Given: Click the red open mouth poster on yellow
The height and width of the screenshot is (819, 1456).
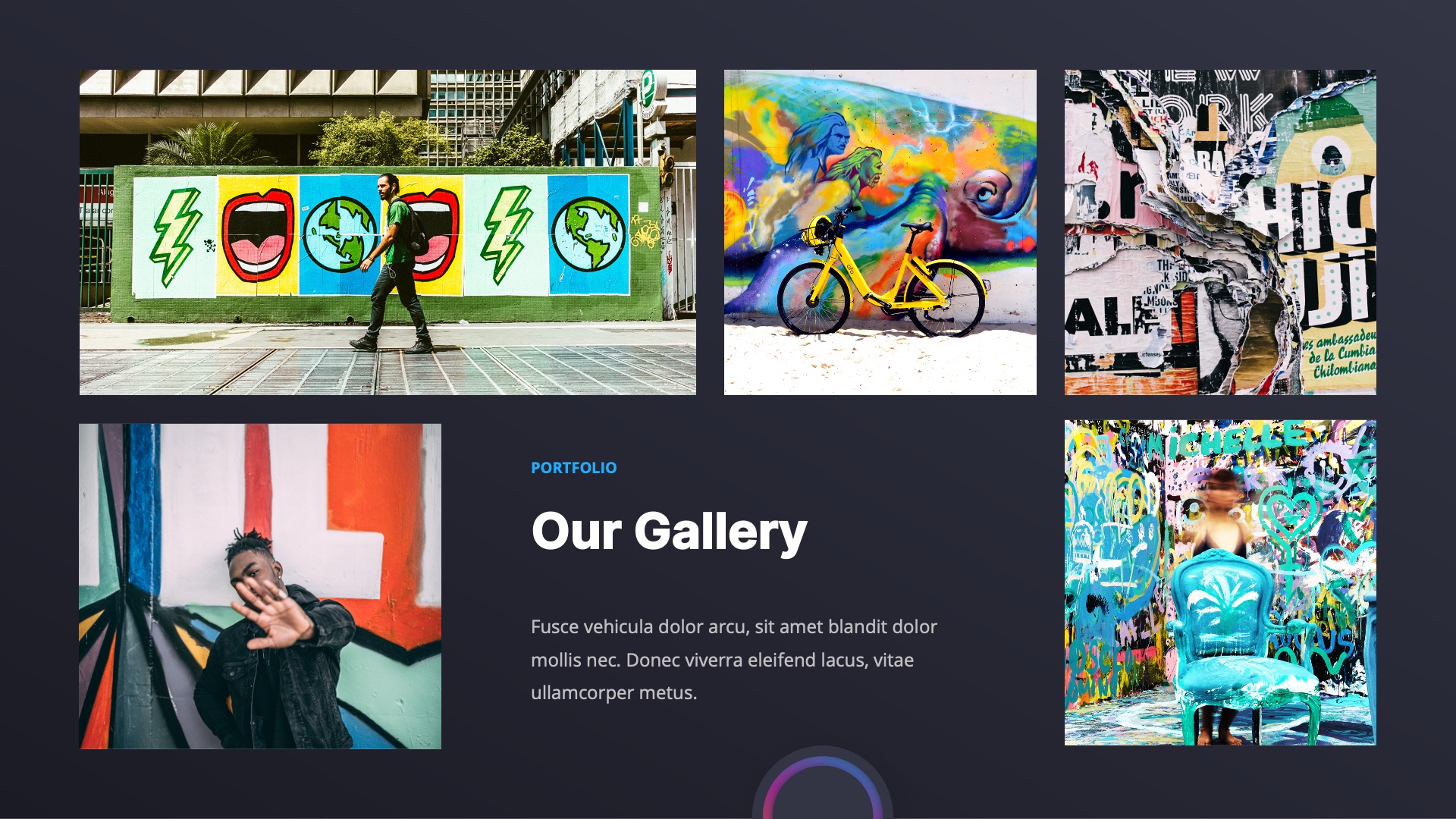Looking at the screenshot, I should 257,237.
